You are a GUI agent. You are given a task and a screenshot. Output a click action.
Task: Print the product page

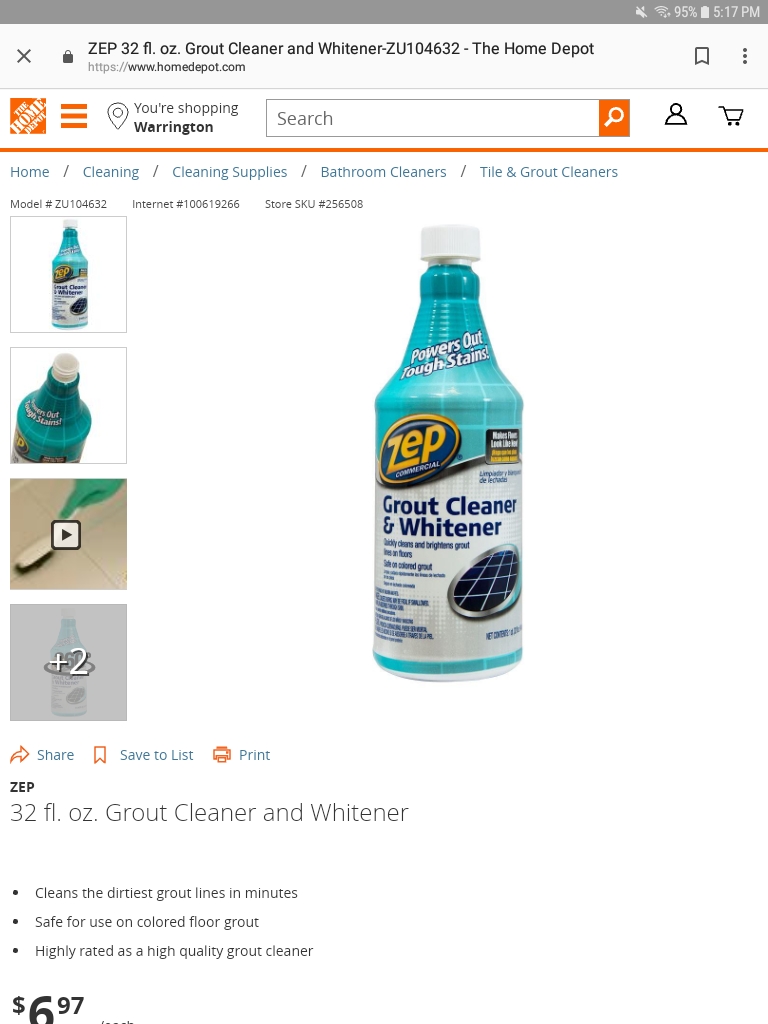pyautogui.click(x=242, y=755)
